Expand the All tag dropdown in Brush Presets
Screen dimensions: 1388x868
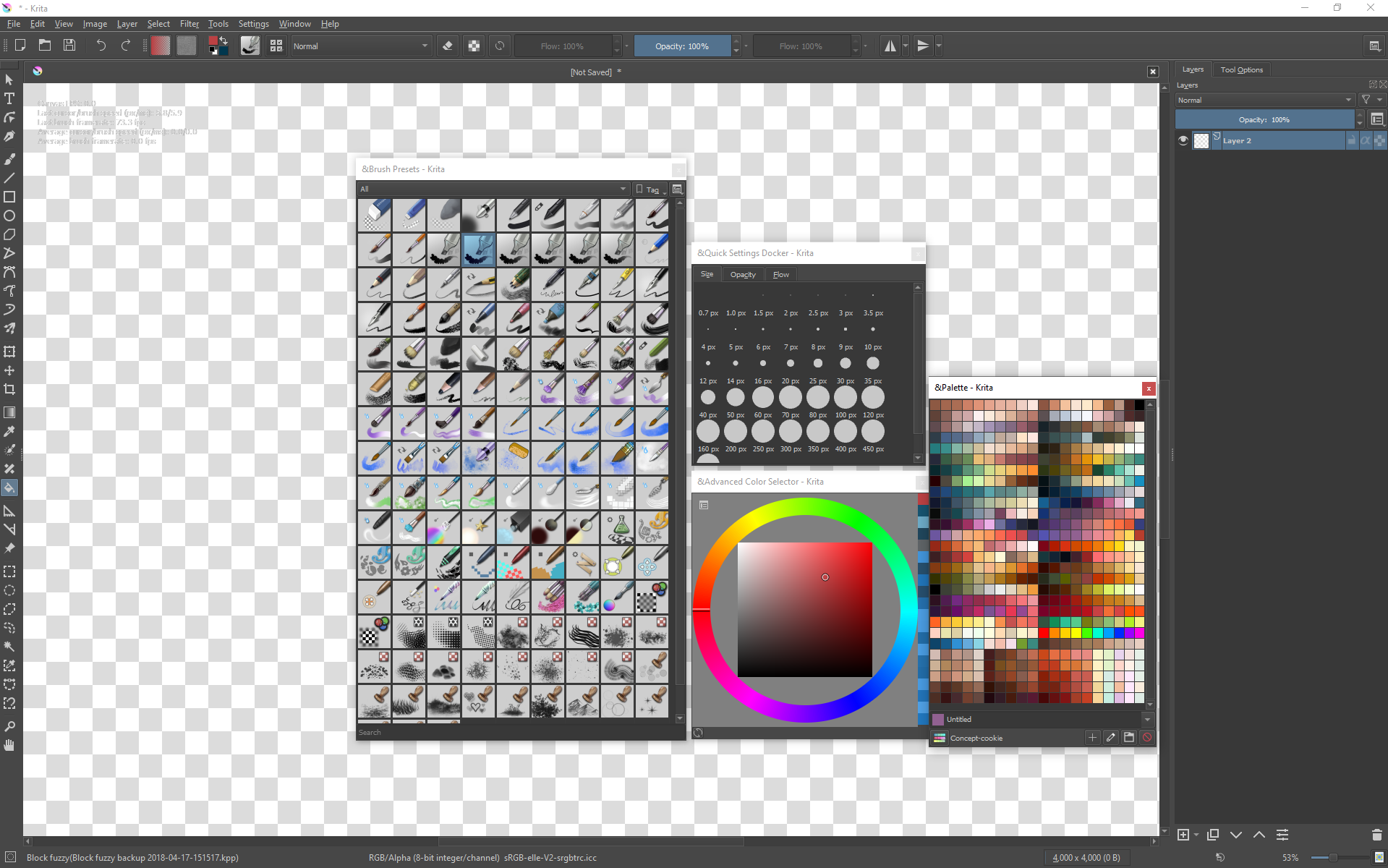pyautogui.click(x=493, y=189)
